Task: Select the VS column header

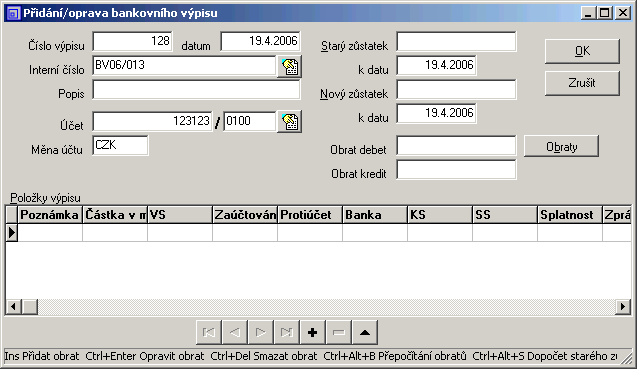Action: click(x=180, y=215)
